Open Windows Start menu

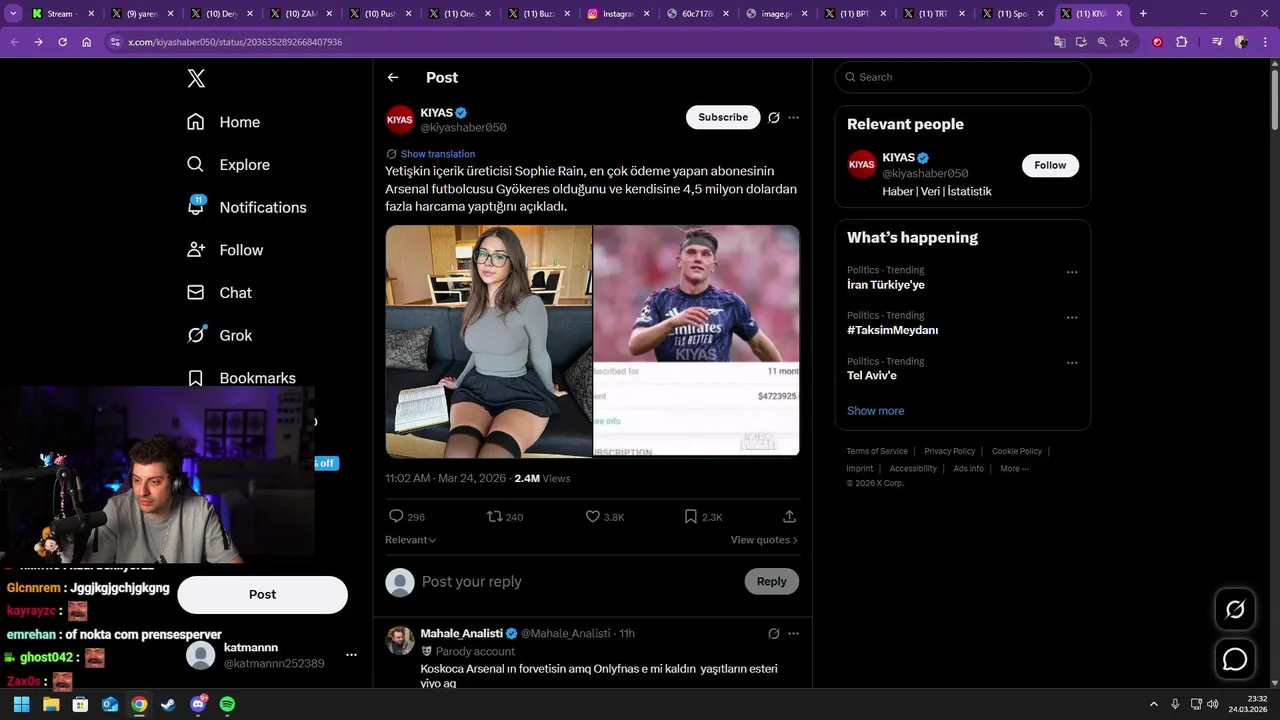click(x=21, y=705)
